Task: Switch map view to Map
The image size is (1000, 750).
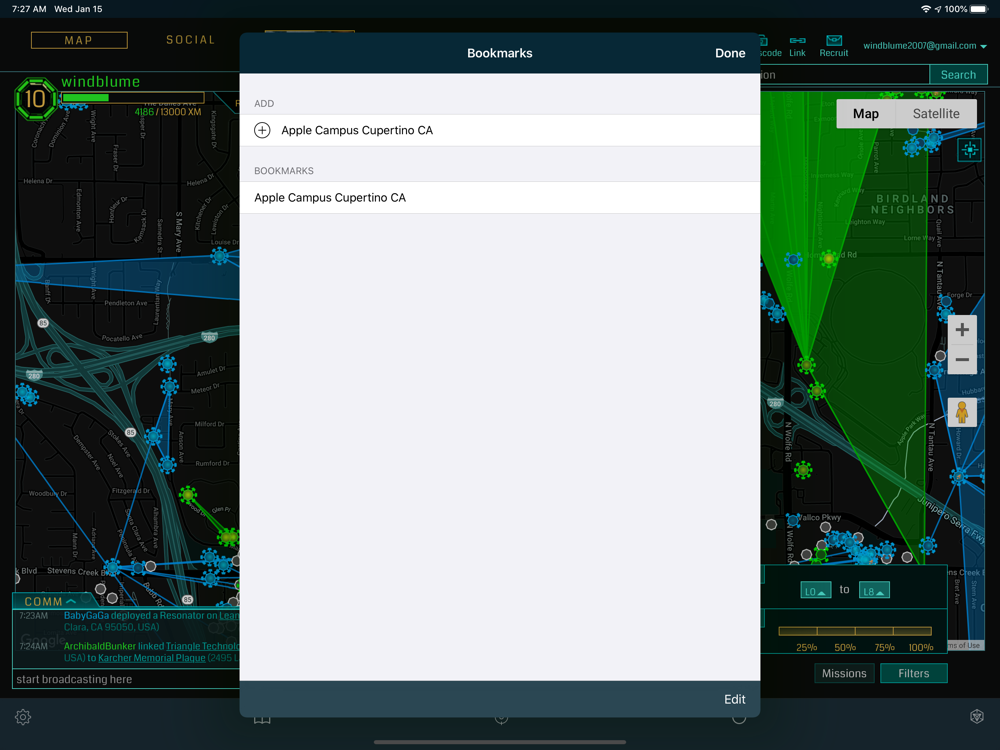Action: (x=865, y=114)
